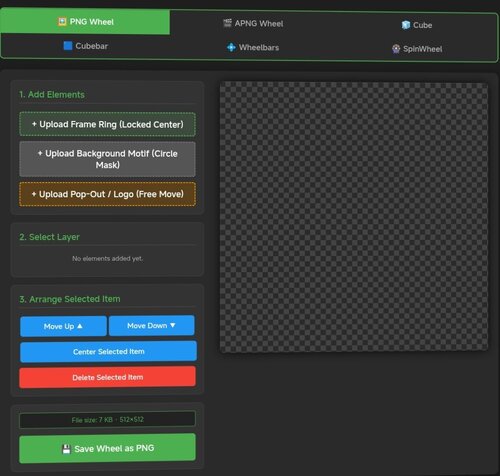Image resolution: width=500 pixels, height=476 pixels.
Task: Click the 'No elements added yet.' text
Action: pyautogui.click(x=107, y=258)
